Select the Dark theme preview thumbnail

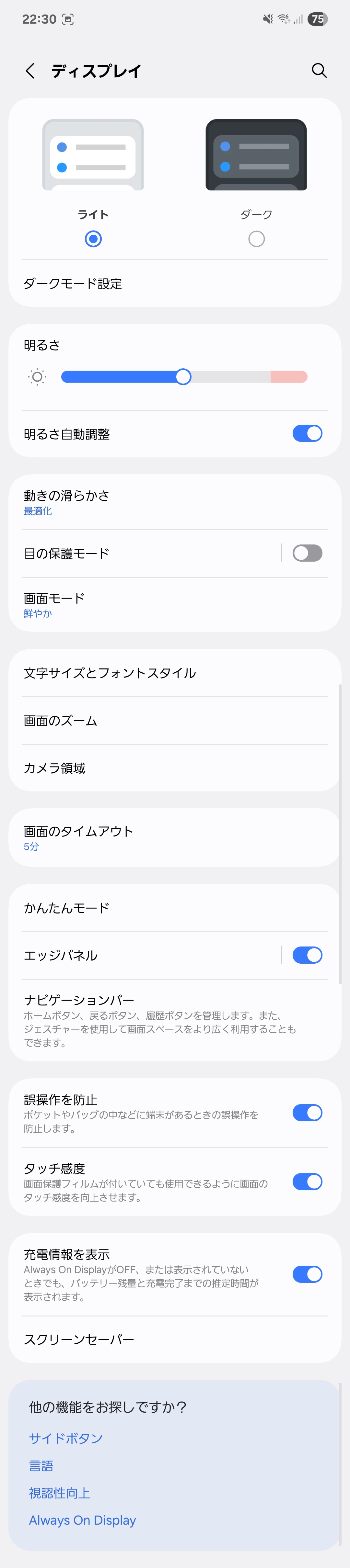(256, 155)
